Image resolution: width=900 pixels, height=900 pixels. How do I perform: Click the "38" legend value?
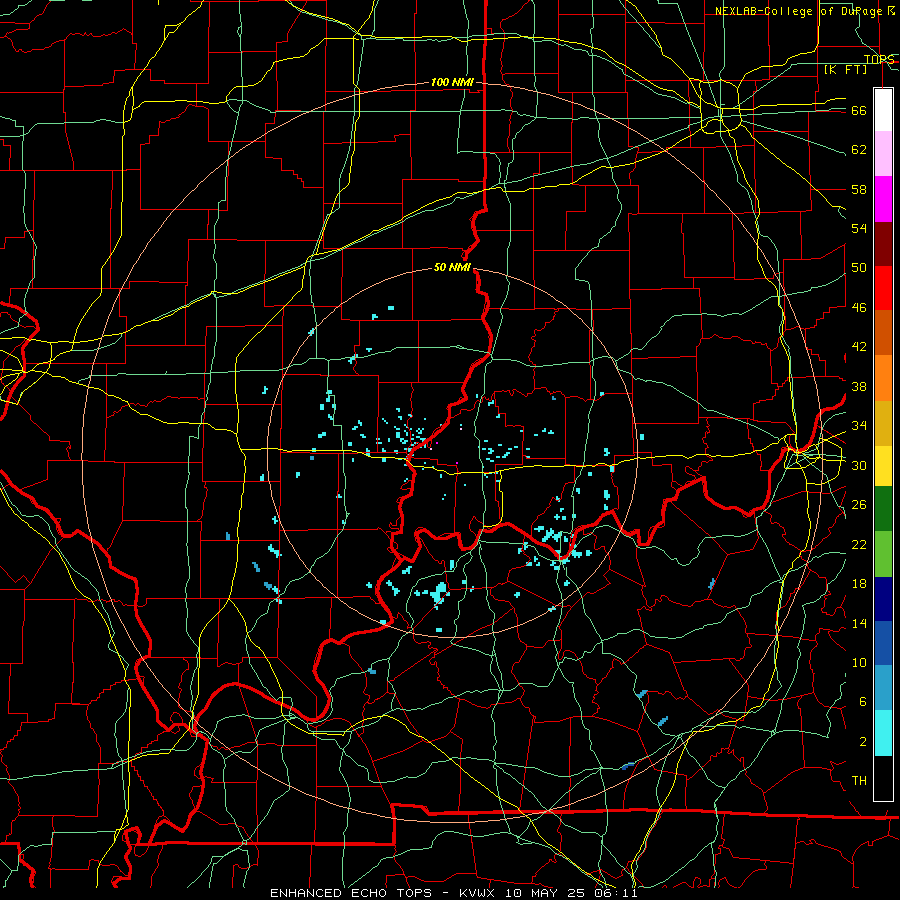(859, 386)
